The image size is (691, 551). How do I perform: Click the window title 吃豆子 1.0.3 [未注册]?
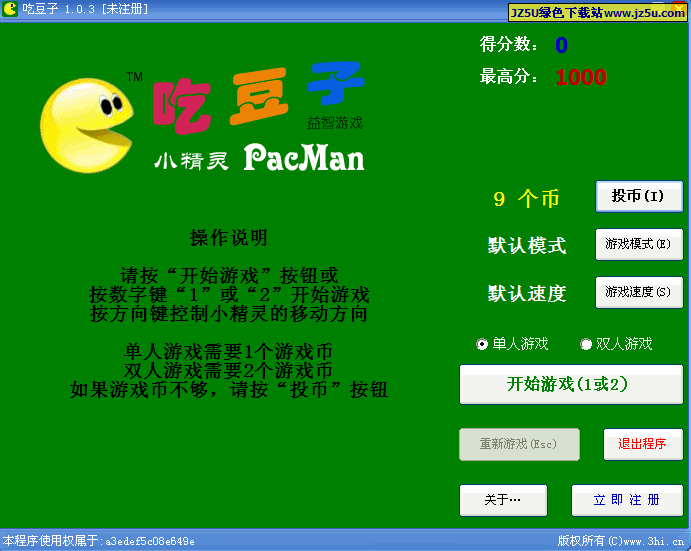(85, 9)
